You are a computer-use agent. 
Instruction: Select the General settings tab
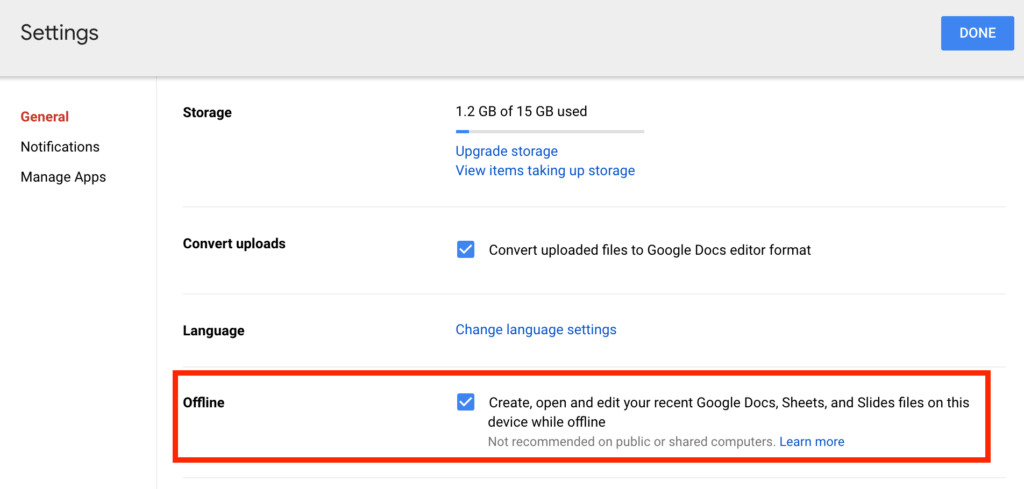point(45,117)
